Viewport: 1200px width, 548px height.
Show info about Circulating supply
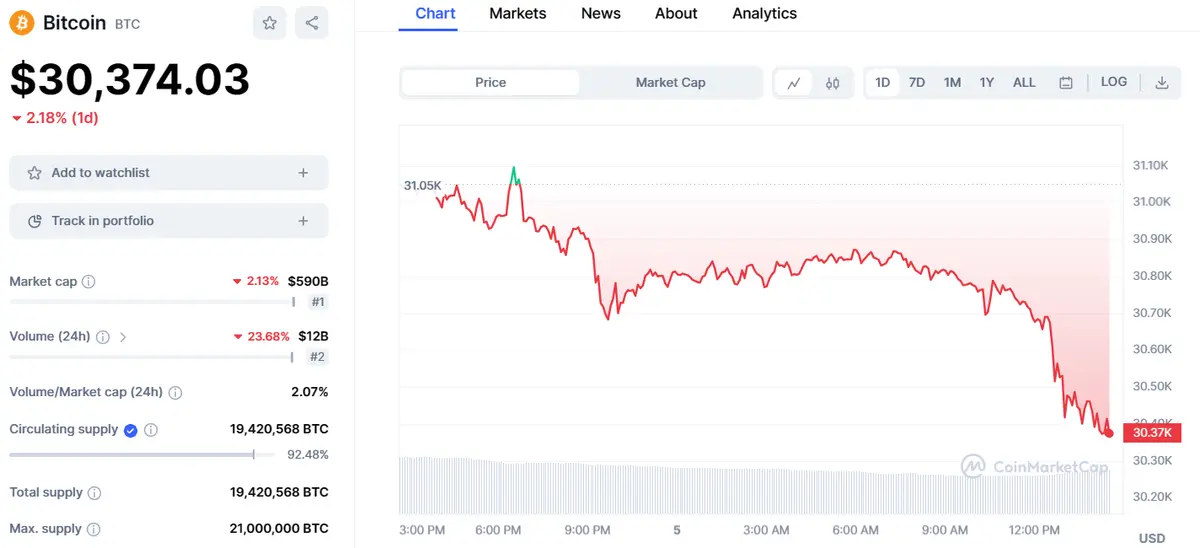tap(151, 430)
